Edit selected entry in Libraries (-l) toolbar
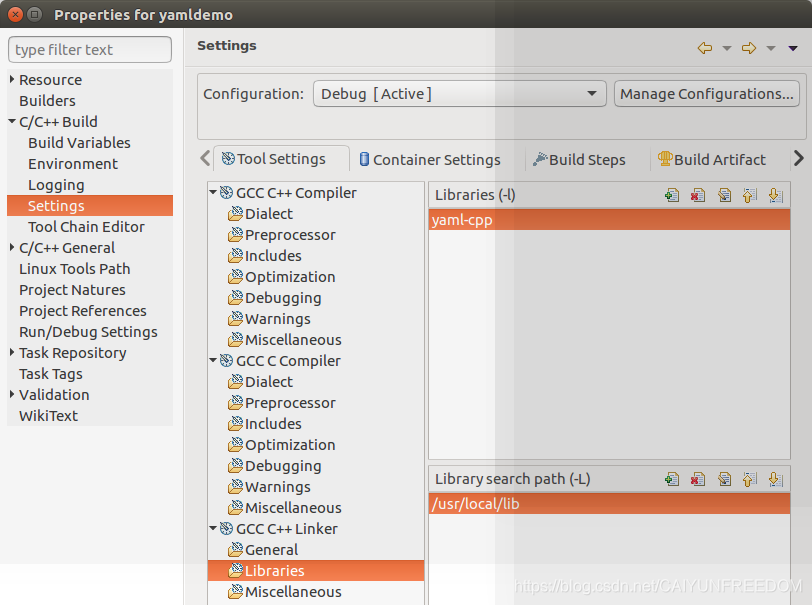The width and height of the screenshot is (812, 605). tap(724, 195)
